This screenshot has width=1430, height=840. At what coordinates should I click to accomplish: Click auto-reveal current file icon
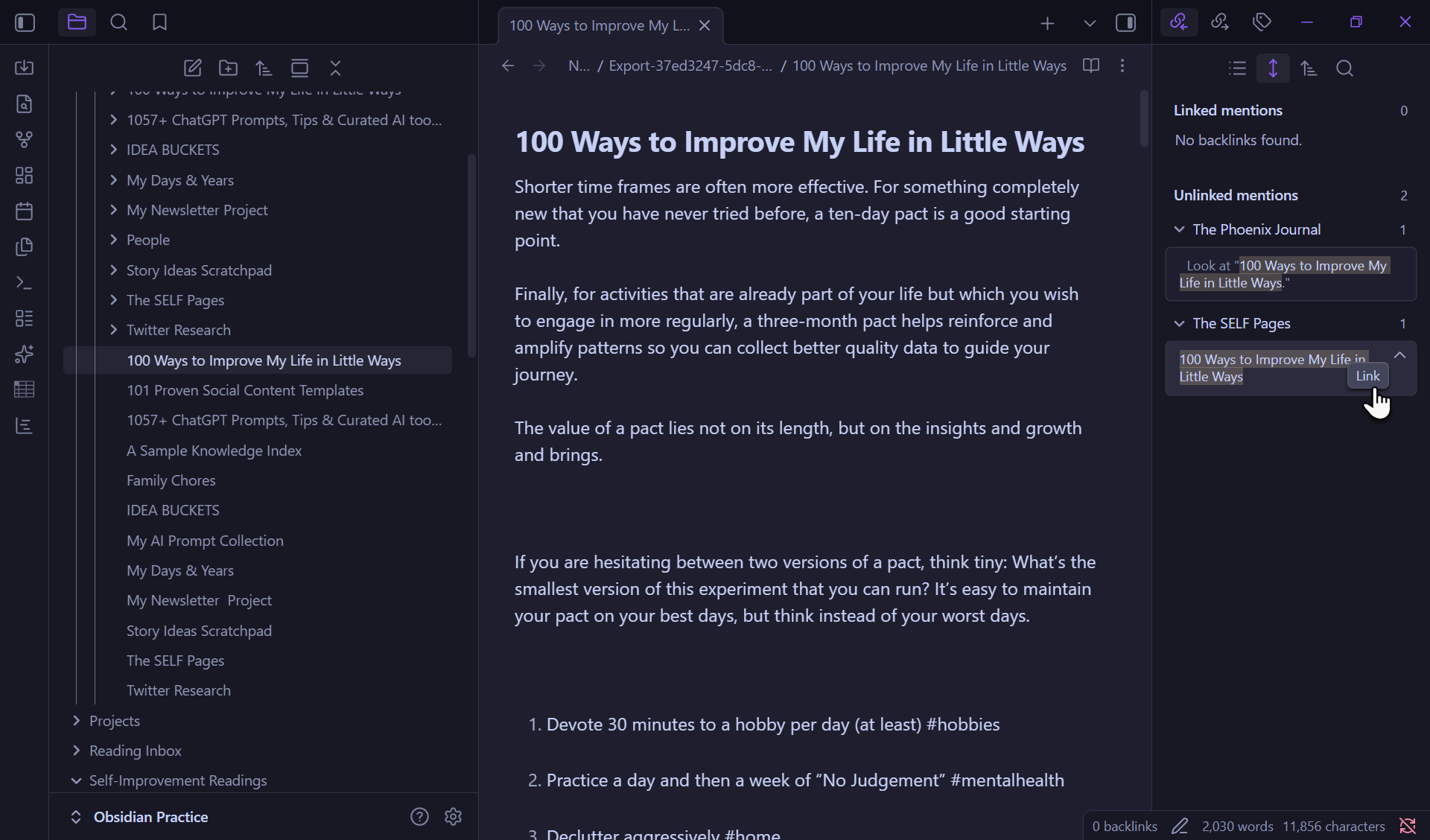(x=299, y=68)
